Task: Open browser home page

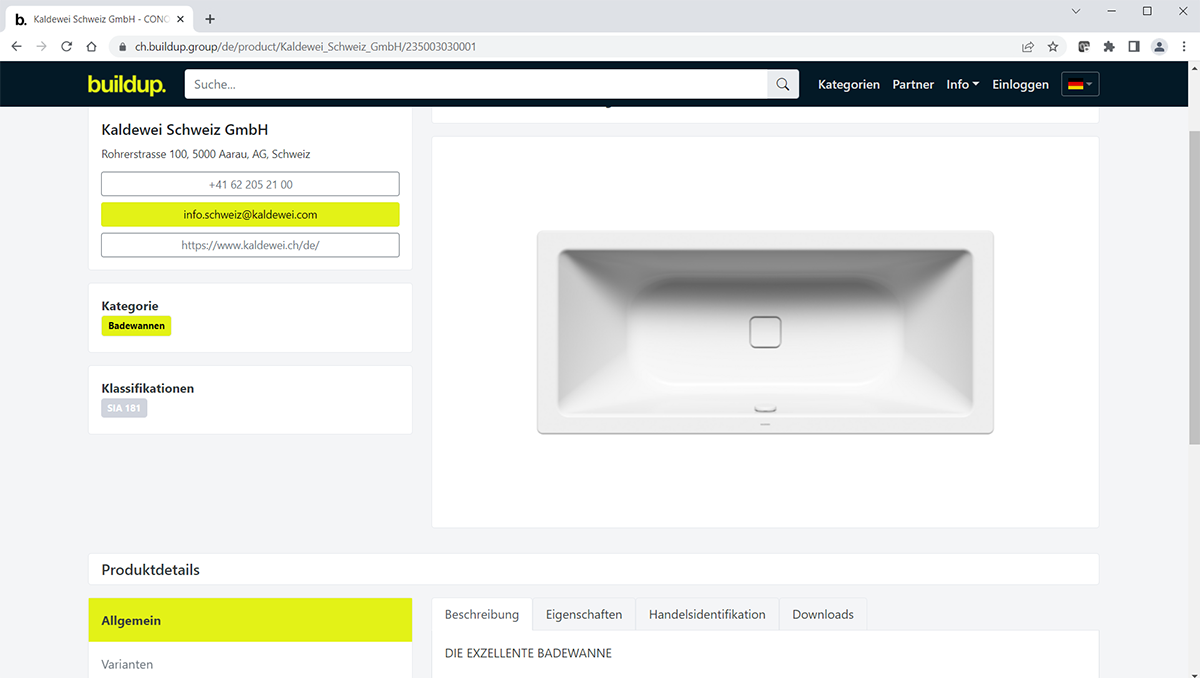Action: (92, 47)
